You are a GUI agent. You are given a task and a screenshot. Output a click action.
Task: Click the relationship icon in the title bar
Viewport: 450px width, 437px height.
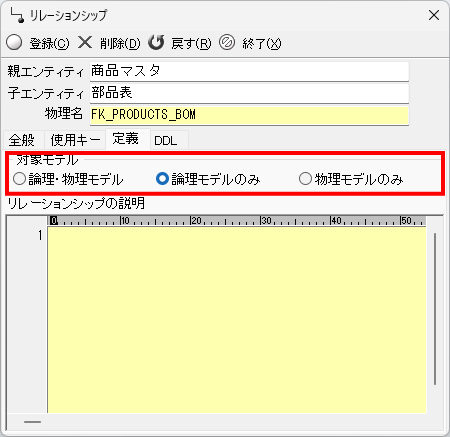tap(17, 15)
